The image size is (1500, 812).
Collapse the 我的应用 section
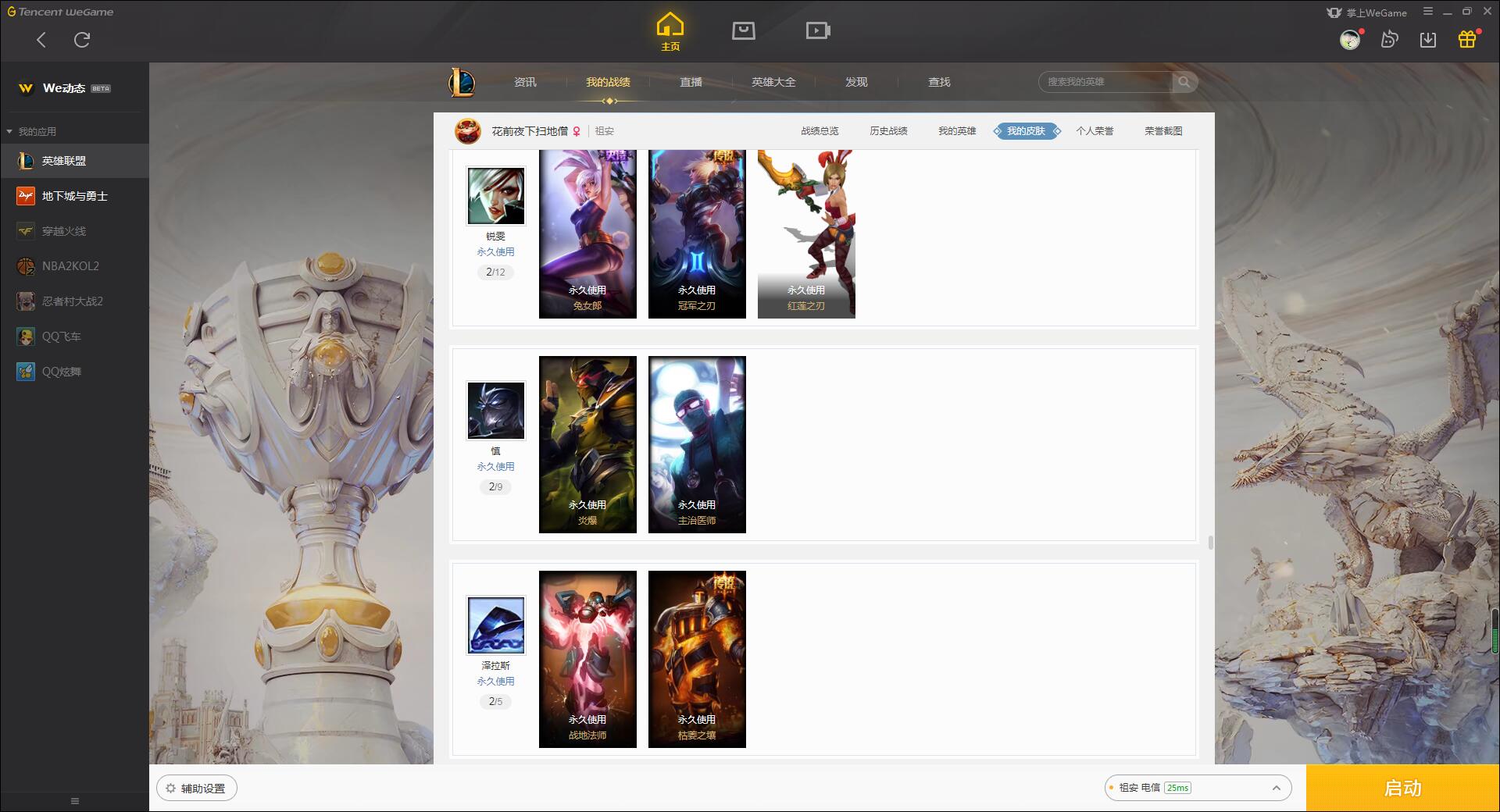pyautogui.click(x=31, y=131)
